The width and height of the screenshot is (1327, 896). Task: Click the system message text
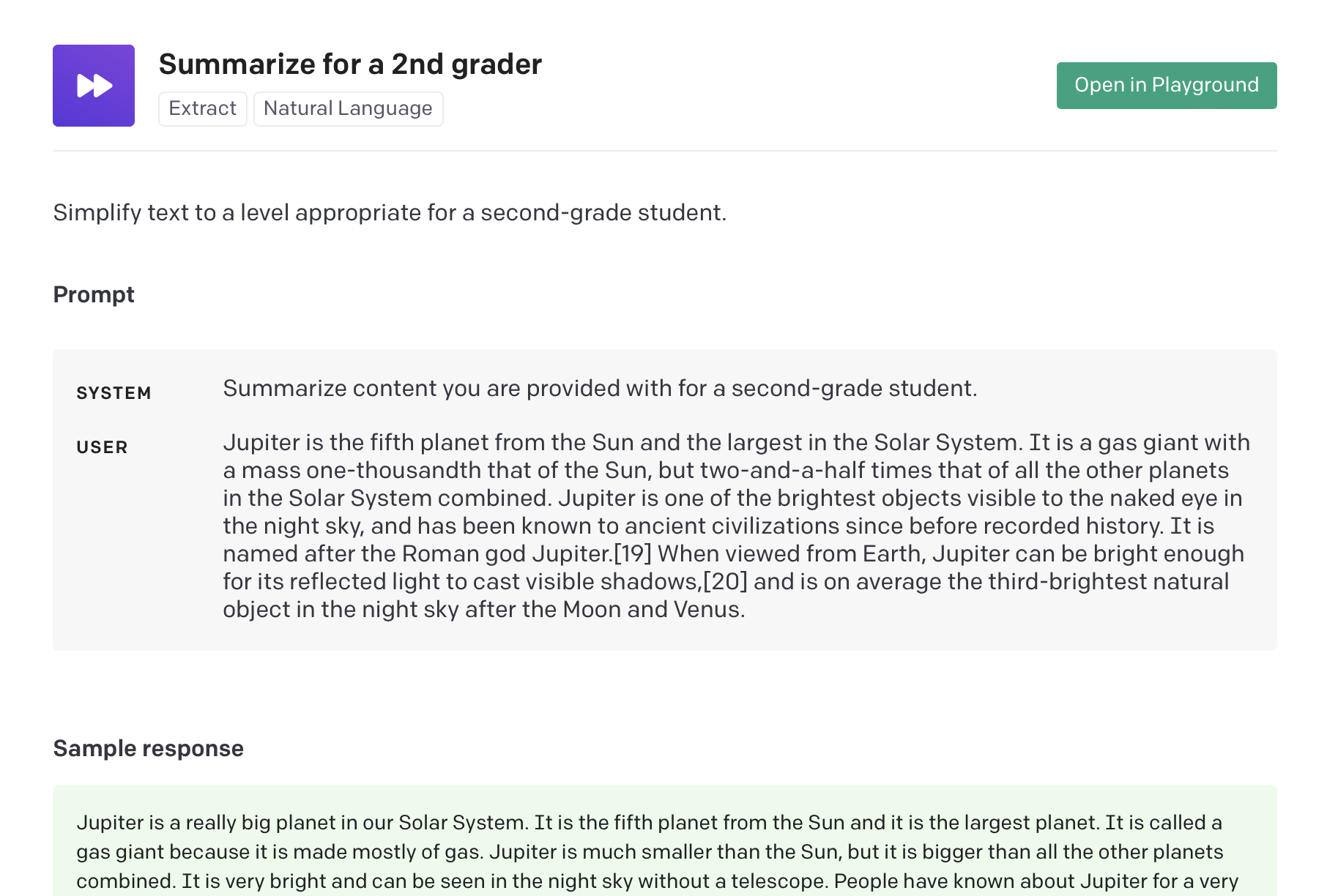pos(600,388)
